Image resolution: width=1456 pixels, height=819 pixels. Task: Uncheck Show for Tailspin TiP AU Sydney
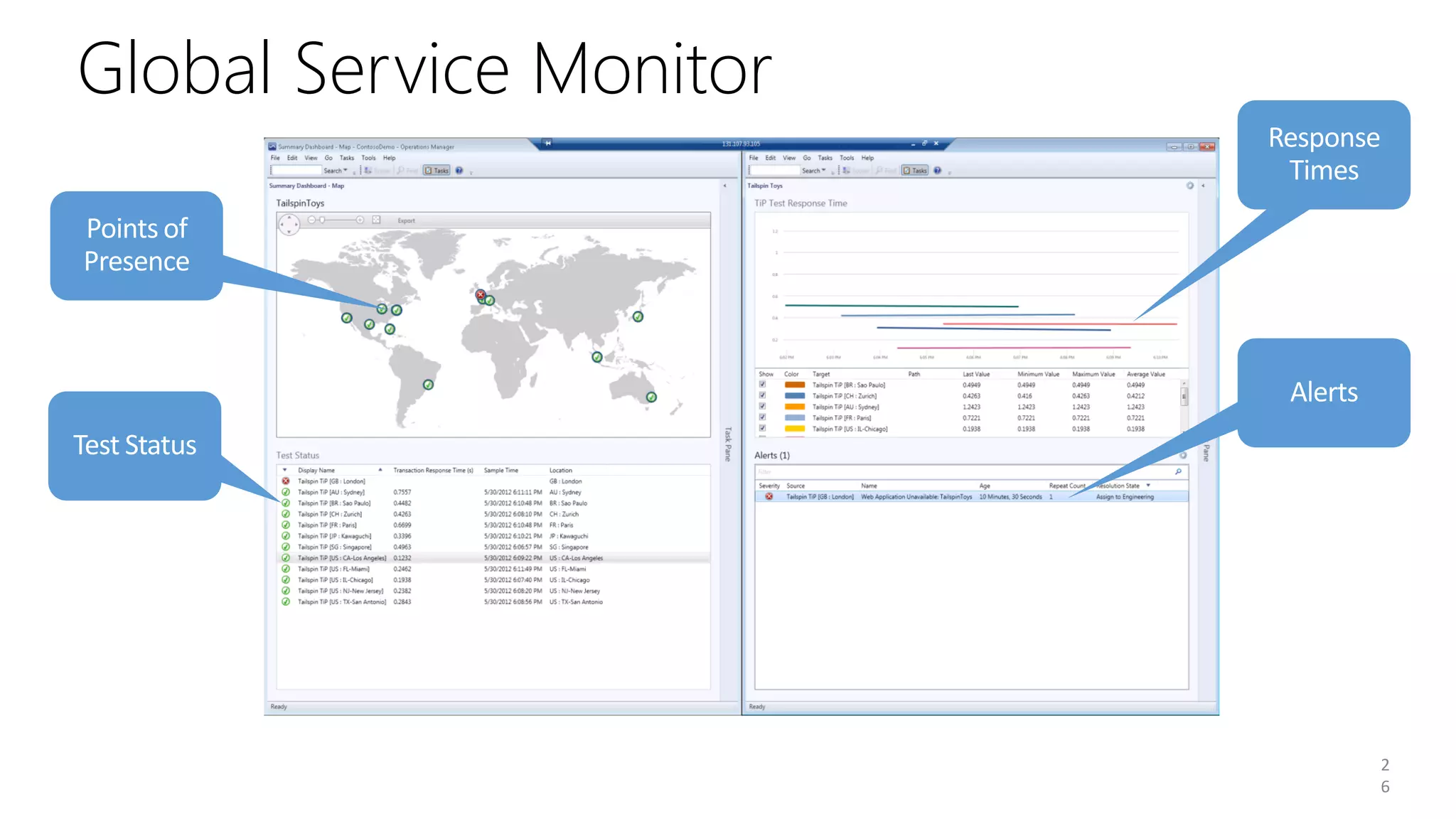point(762,407)
